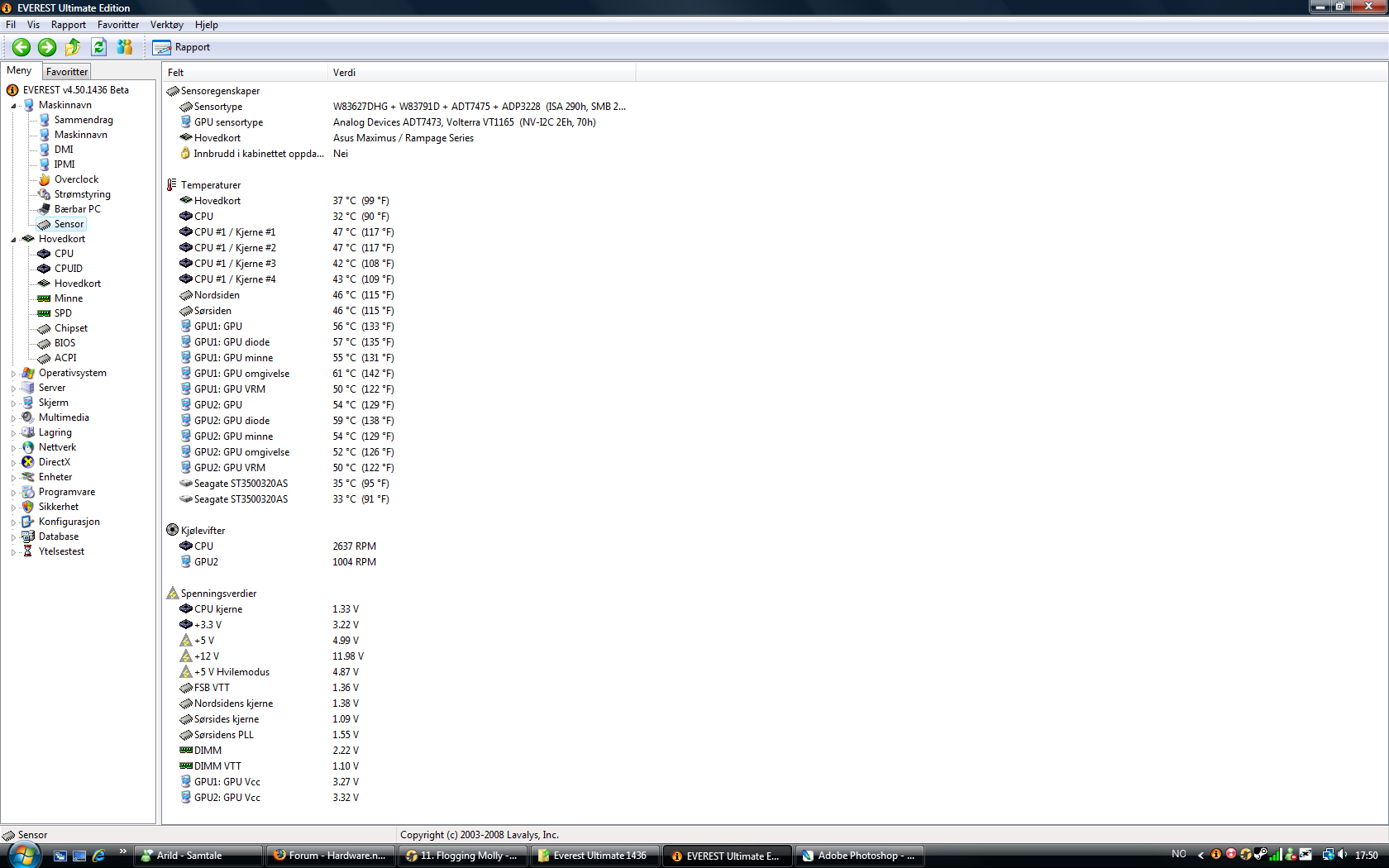Click the green Back arrow toolbar icon
The width and height of the screenshot is (1389, 868).
[21, 47]
